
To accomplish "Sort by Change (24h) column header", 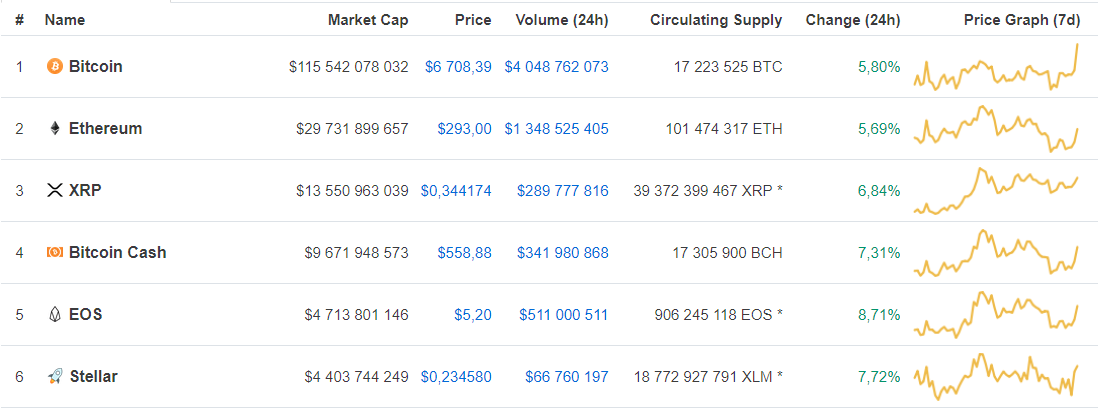I will pyautogui.click(x=853, y=20).
